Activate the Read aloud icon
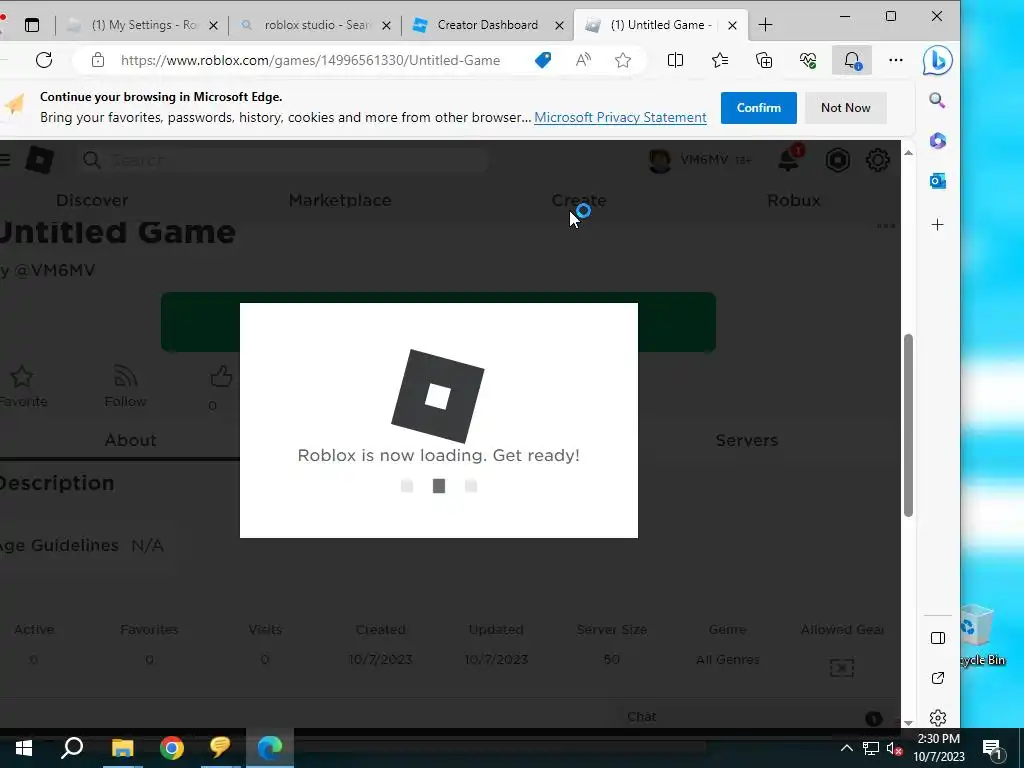Image resolution: width=1024 pixels, height=768 pixels. (x=583, y=60)
